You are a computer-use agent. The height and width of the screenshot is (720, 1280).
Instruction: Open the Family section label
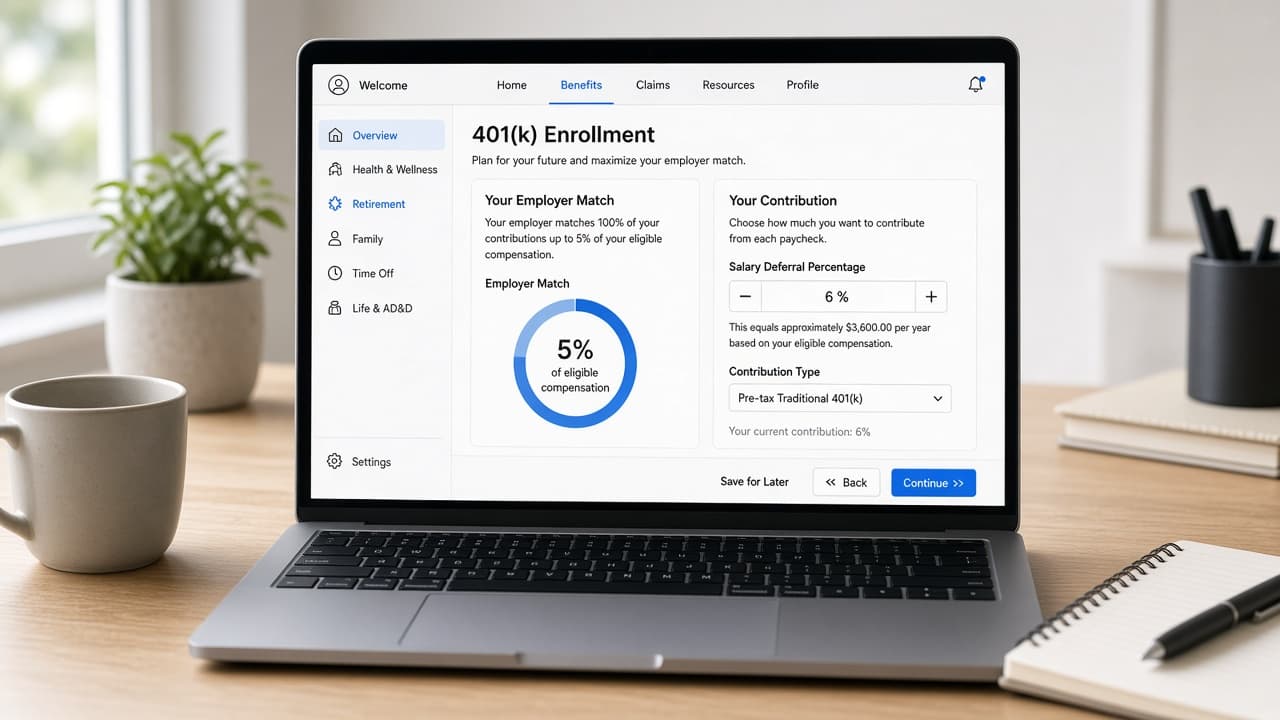coord(368,239)
